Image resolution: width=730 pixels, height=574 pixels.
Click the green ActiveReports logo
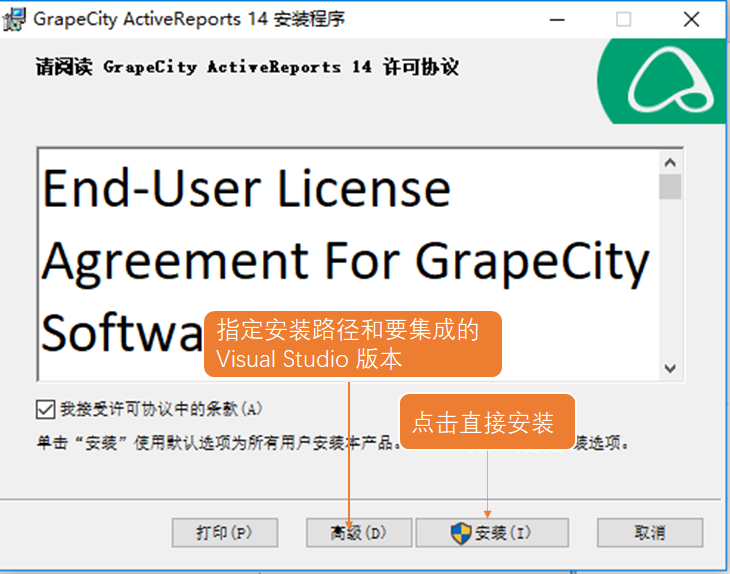click(662, 81)
